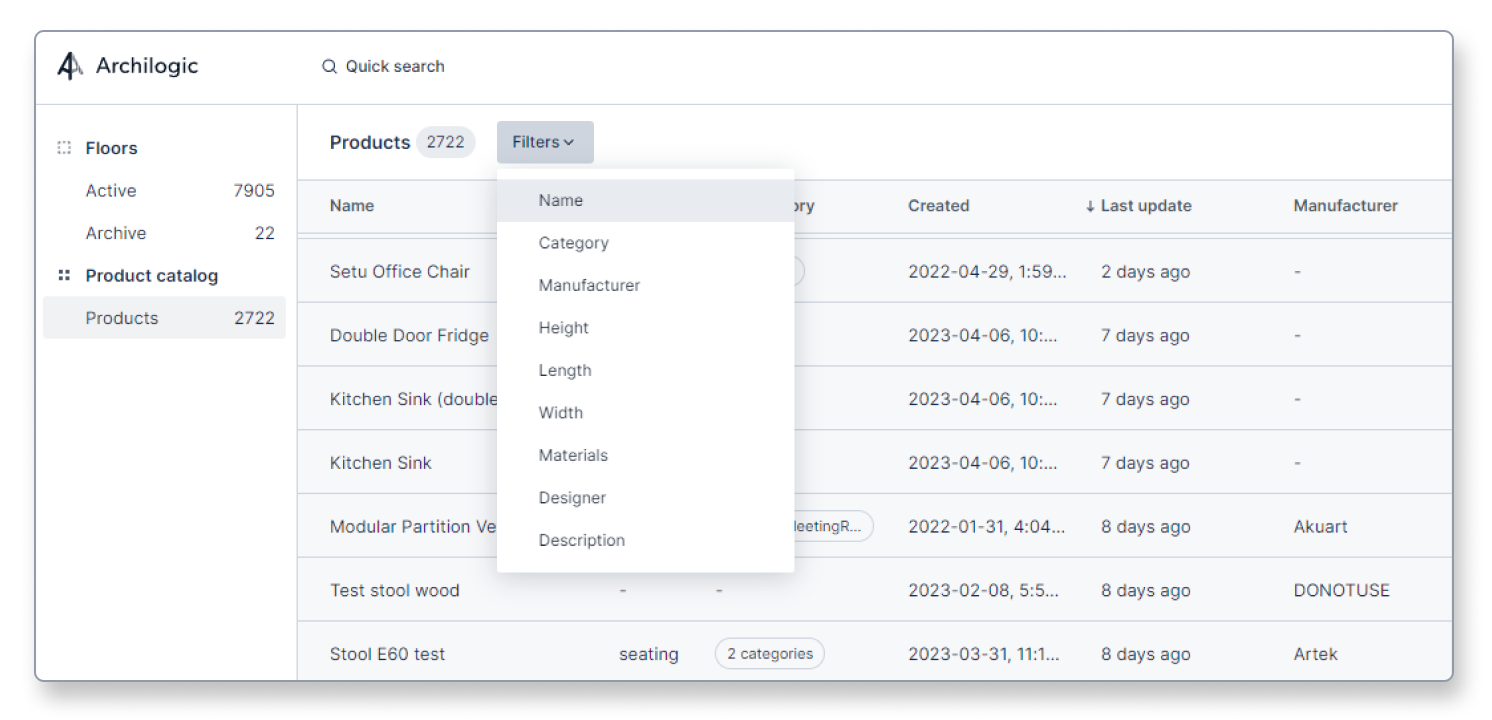
Task: Select Width filter option
Action: 646,413
